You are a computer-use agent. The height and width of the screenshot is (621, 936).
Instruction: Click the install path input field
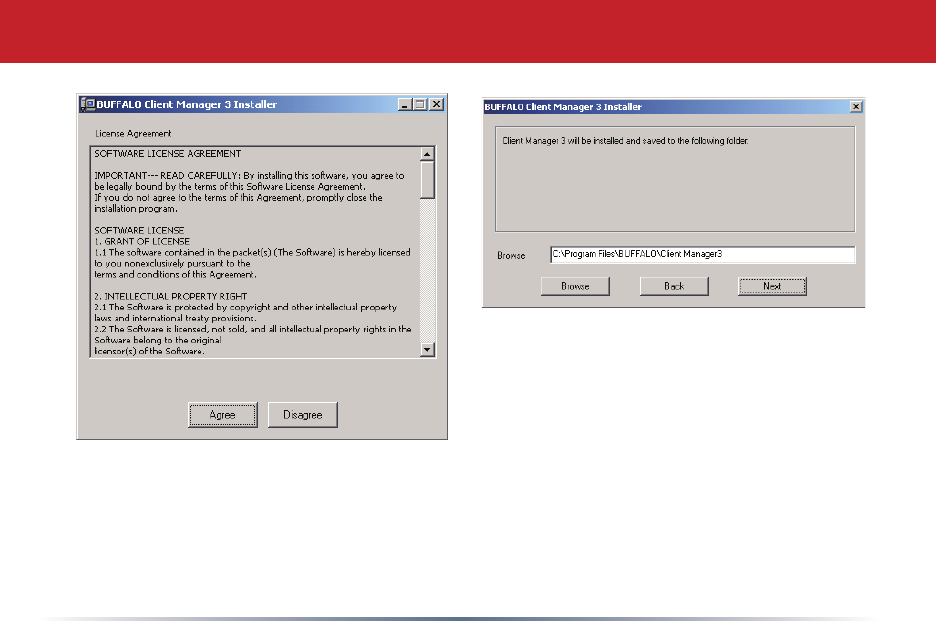coord(703,254)
